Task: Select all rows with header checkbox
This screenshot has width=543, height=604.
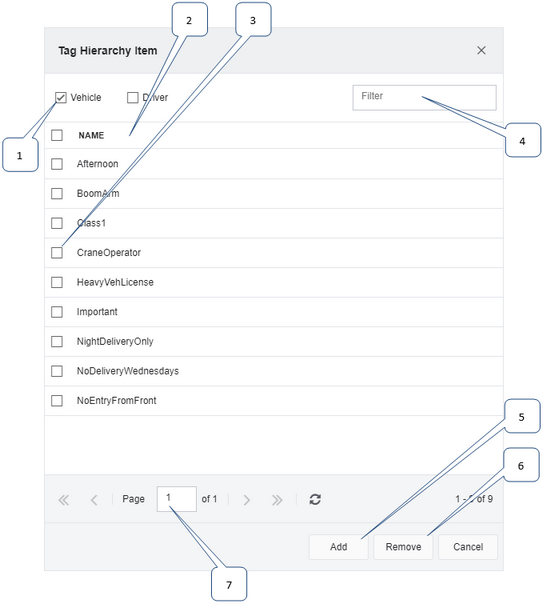Action: (x=57, y=135)
